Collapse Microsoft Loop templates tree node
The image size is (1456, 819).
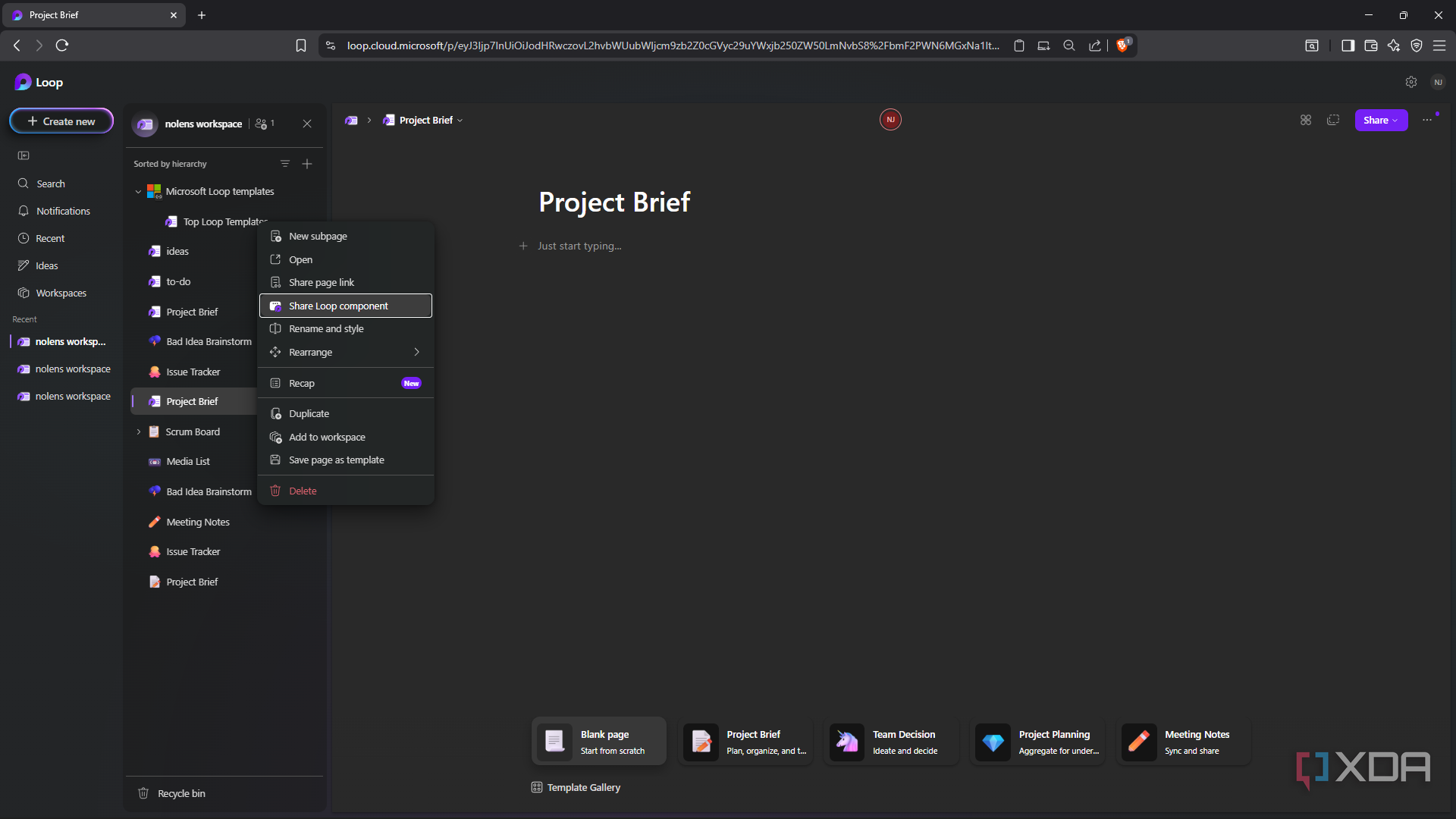[138, 192]
